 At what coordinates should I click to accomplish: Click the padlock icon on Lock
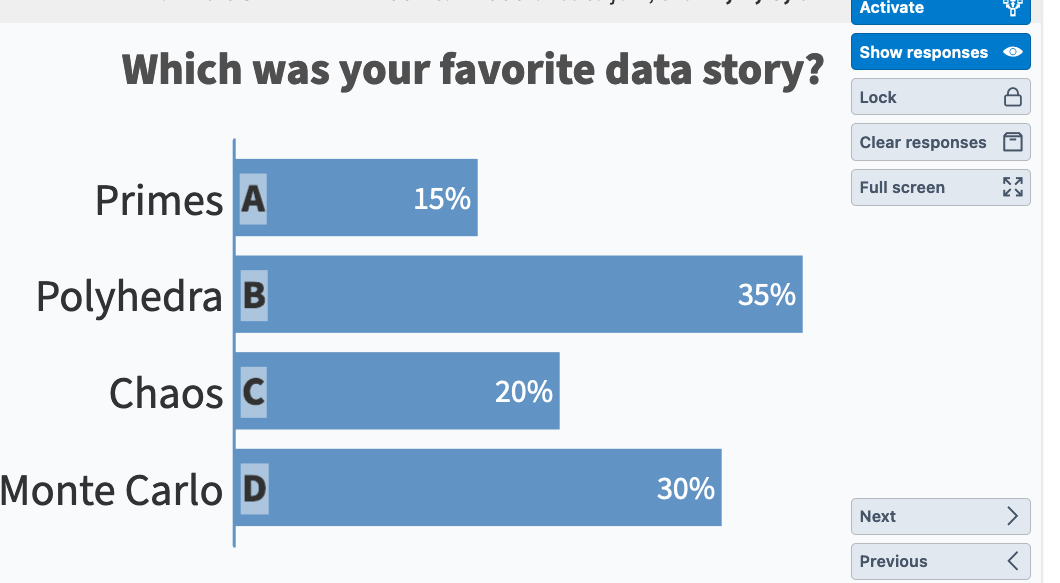1013,97
